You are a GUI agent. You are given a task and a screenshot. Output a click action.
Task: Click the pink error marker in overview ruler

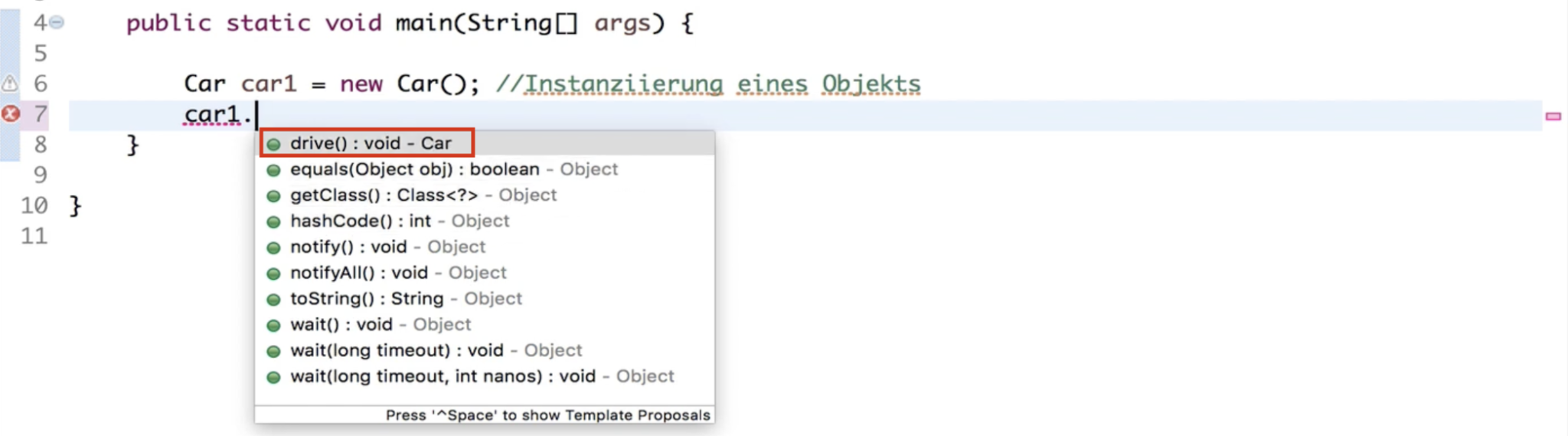click(1553, 116)
